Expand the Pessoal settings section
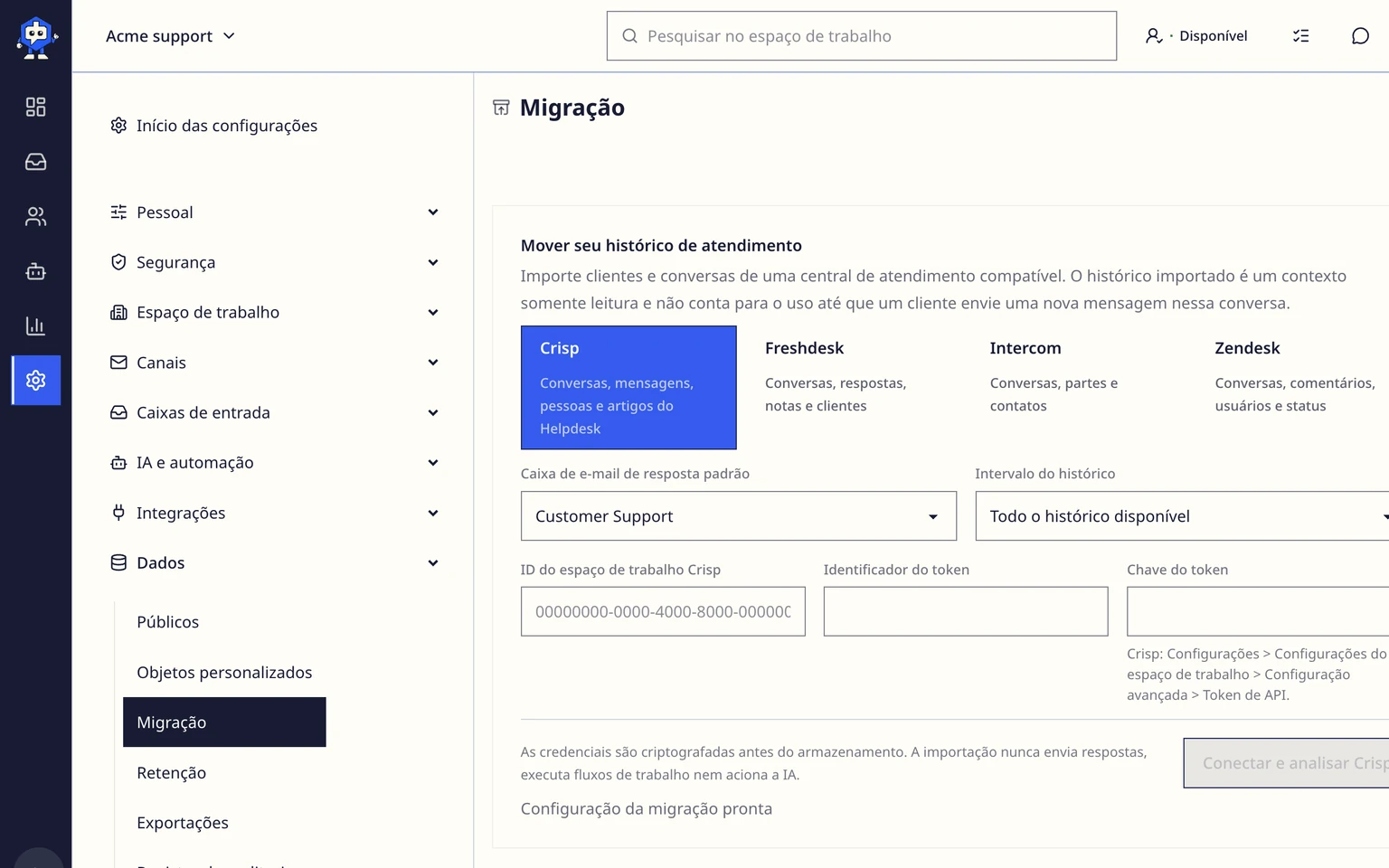This screenshot has height=868, width=1389. (x=275, y=212)
